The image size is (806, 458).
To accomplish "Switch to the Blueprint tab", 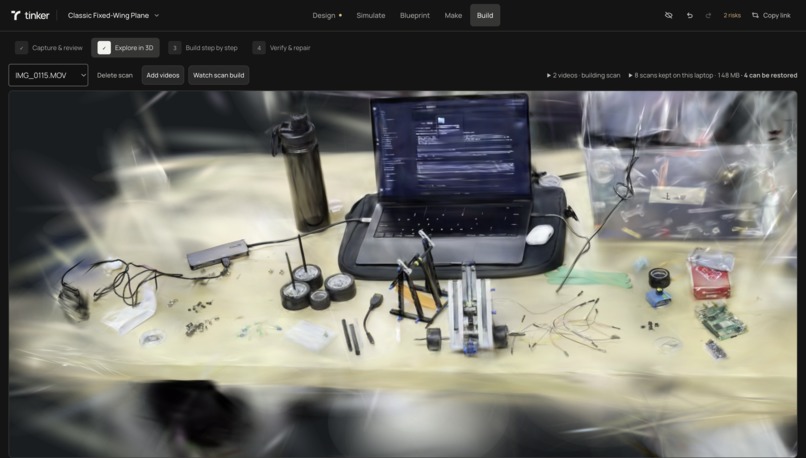I will [415, 15].
